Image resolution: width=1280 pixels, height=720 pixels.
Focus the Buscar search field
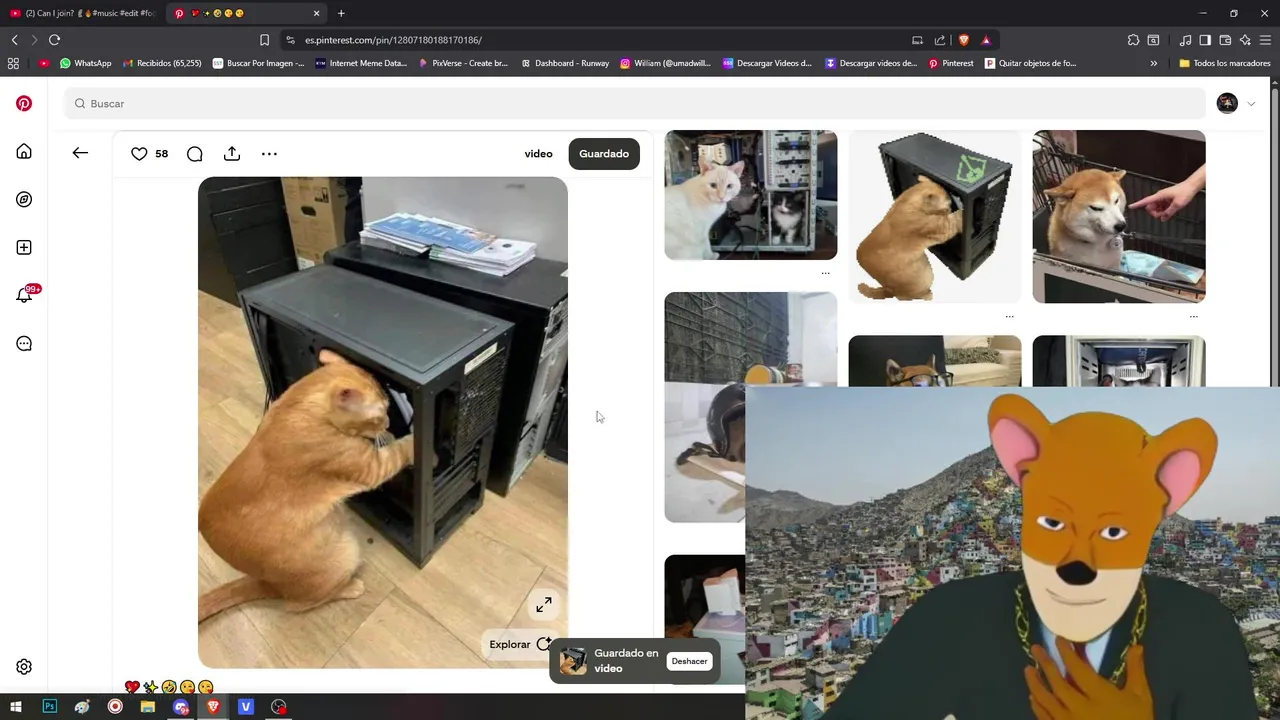[x=635, y=103]
